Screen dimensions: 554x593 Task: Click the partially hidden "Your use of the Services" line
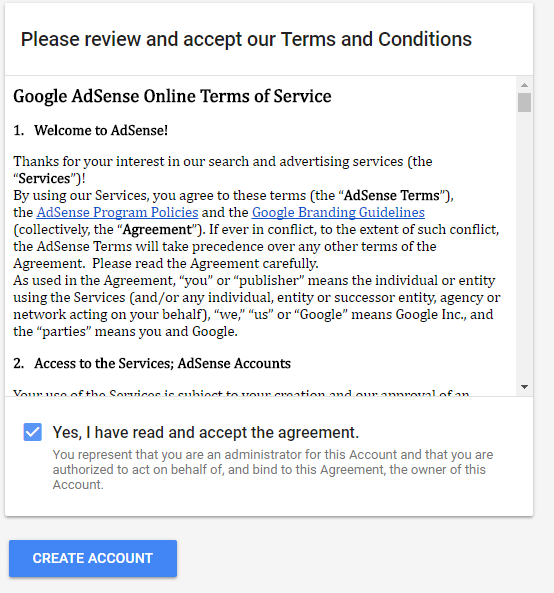[241, 393]
